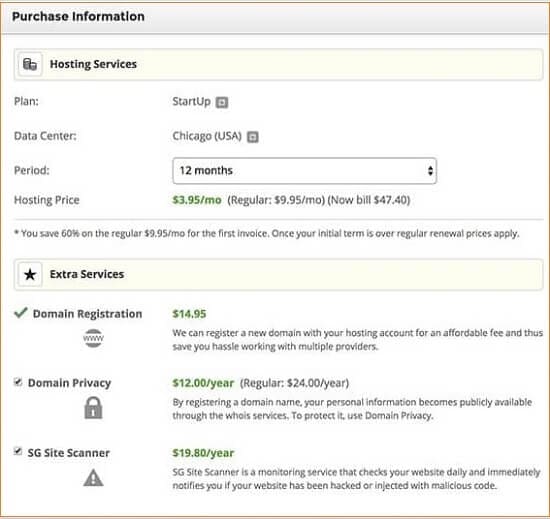
Task: Click the text (Now bill $47.40)
Action: pyautogui.click(x=369, y=200)
